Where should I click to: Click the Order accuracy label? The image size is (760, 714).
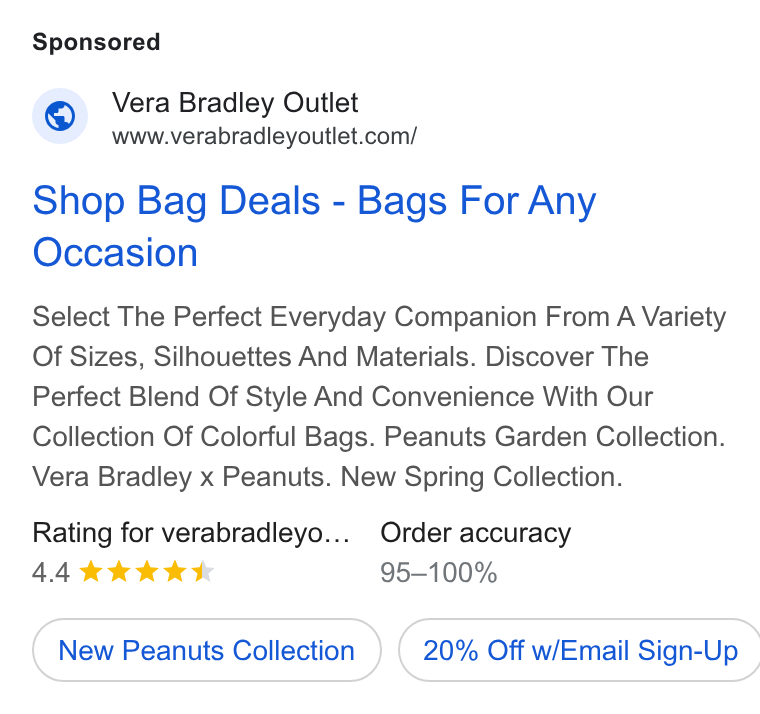pos(475,533)
